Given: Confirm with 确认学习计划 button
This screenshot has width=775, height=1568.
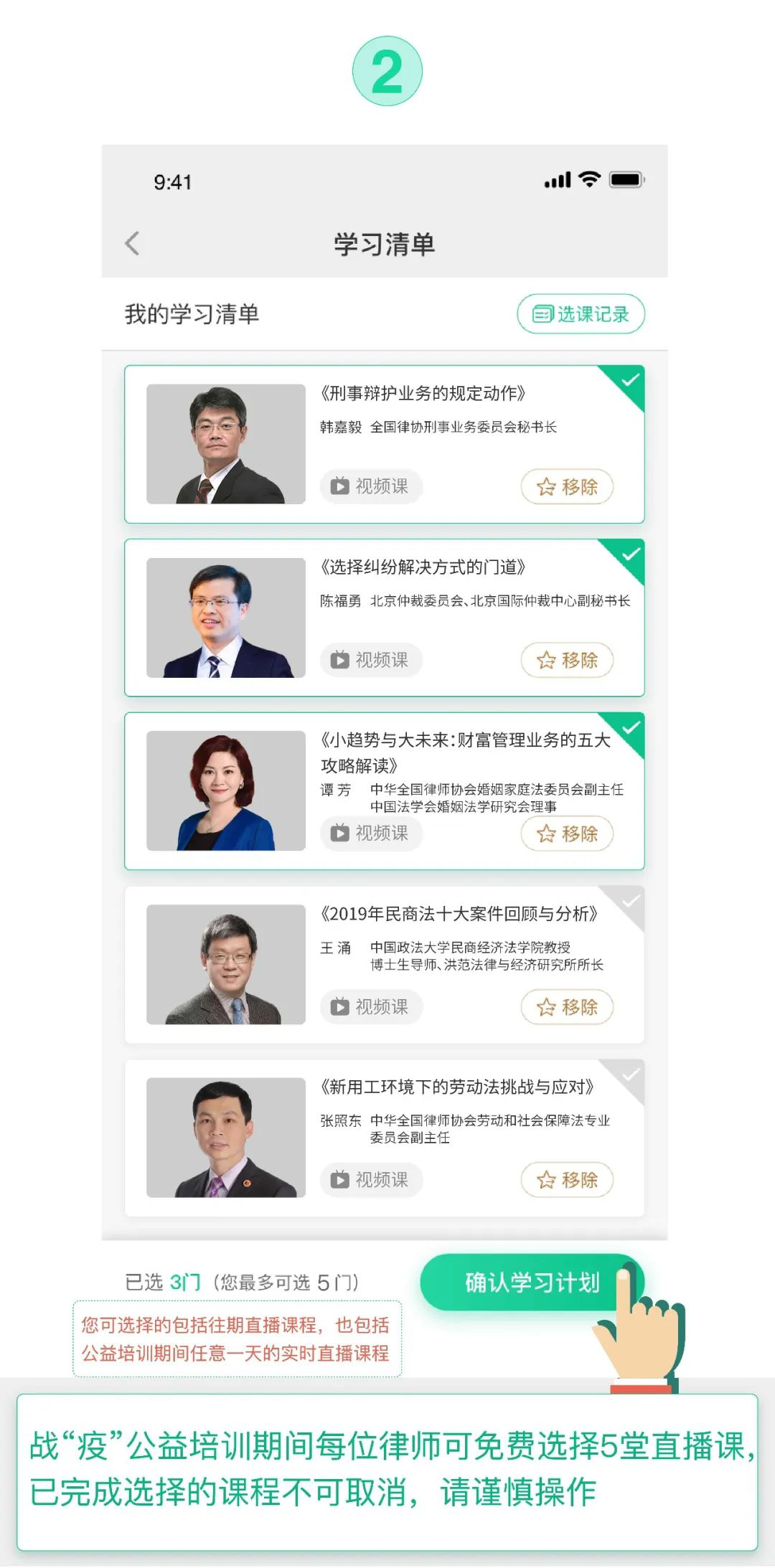Looking at the screenshot, I should (x=532, y=1282).
